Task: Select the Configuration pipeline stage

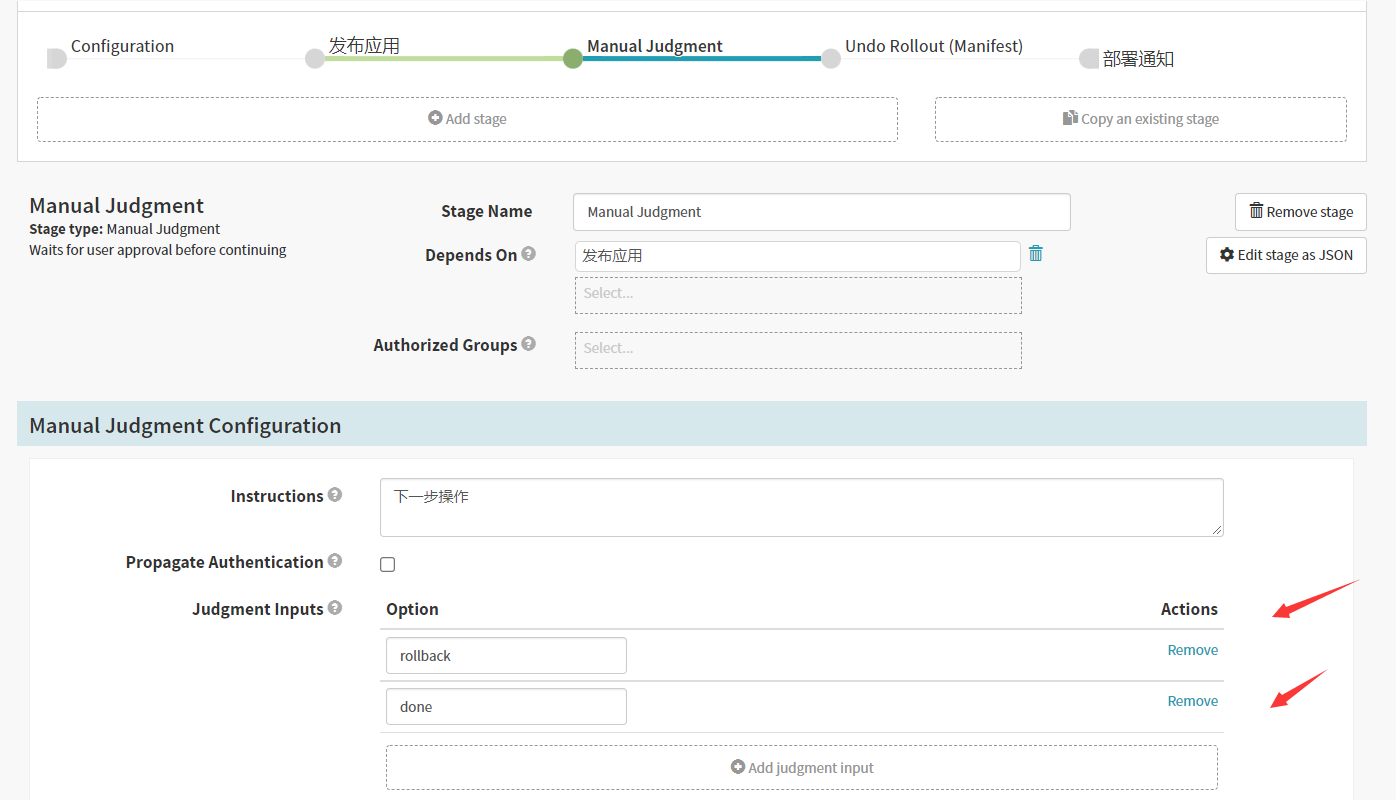Action: (x=122, y=46)
